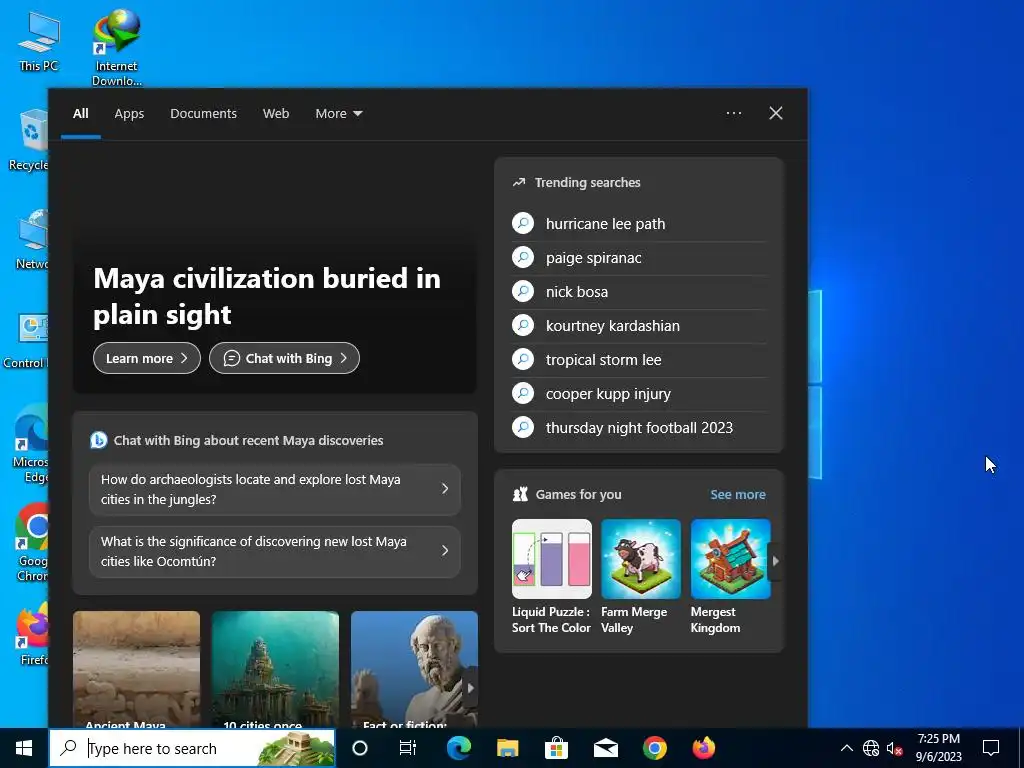This screenshot has width=1024, height=768.
Task: Open Bing chat icon next to Maya discoveries
Action: (x=99, y=440)
